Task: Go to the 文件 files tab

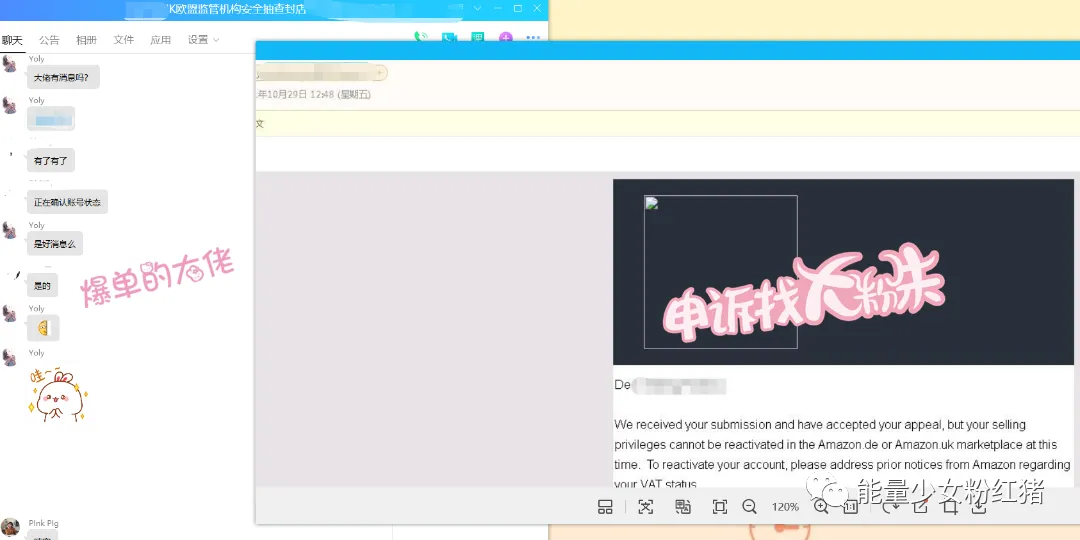Action: tap(123, 40)
